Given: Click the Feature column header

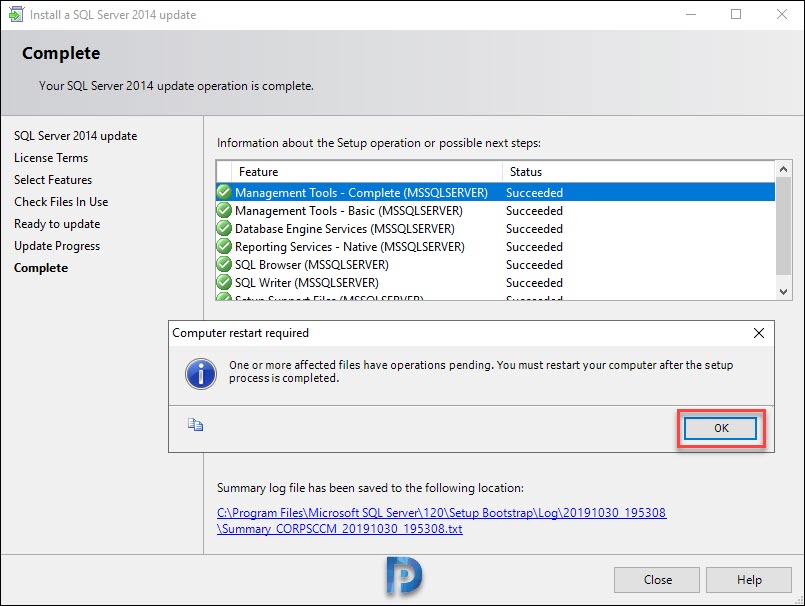Looking at the screenshot, I should tap(367, 172).
